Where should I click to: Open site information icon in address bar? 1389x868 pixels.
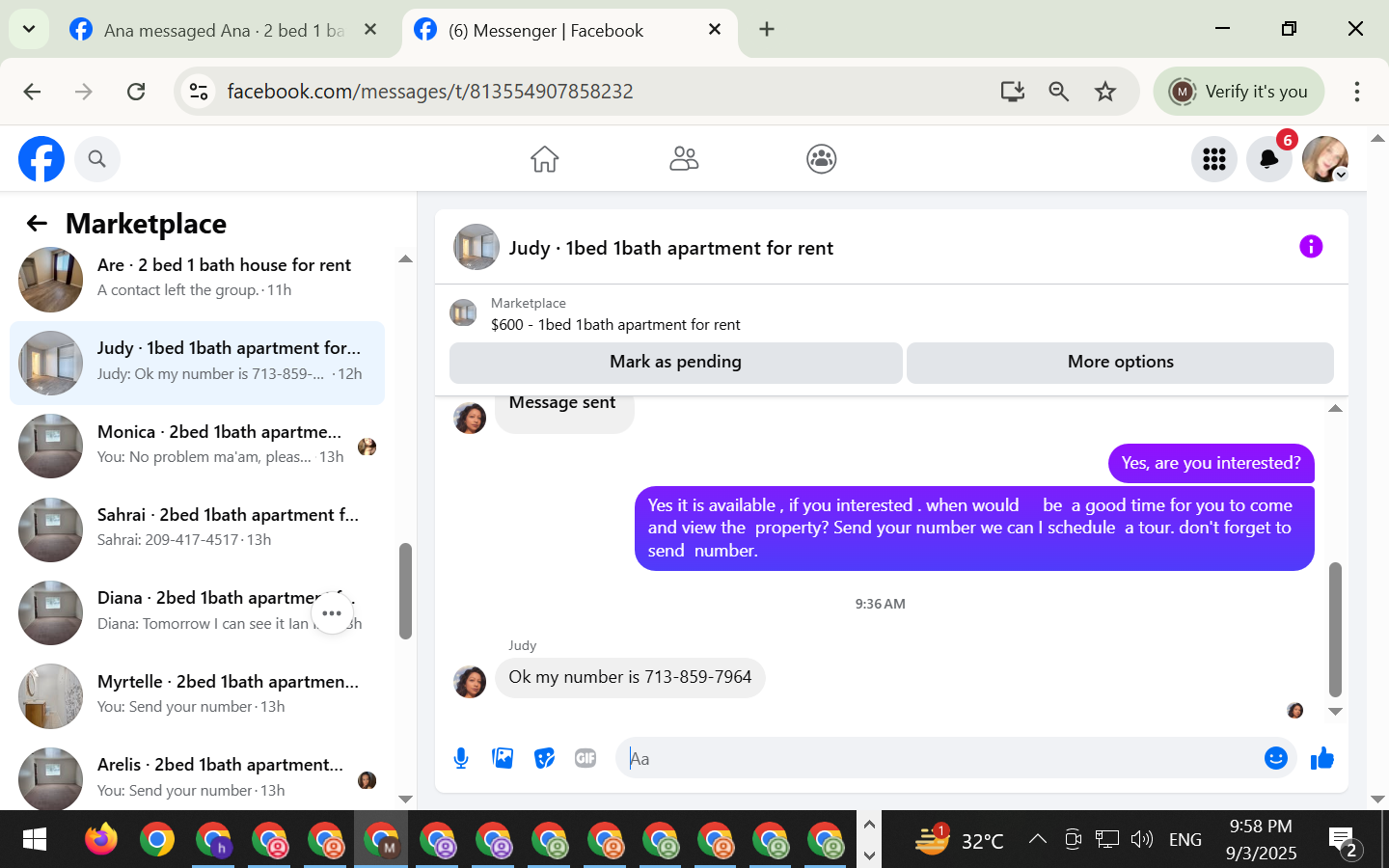[199, 92]
